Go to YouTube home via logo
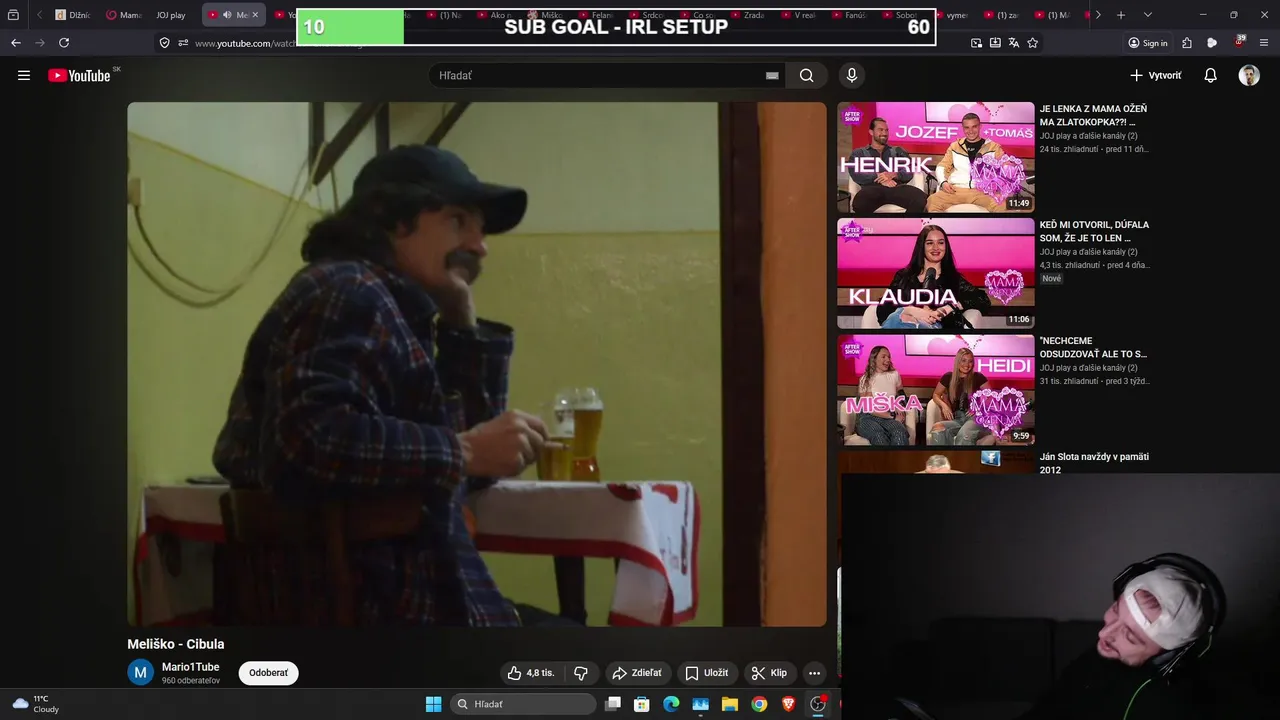Screen dimensions: 1280x720 (x=81, y=75)
